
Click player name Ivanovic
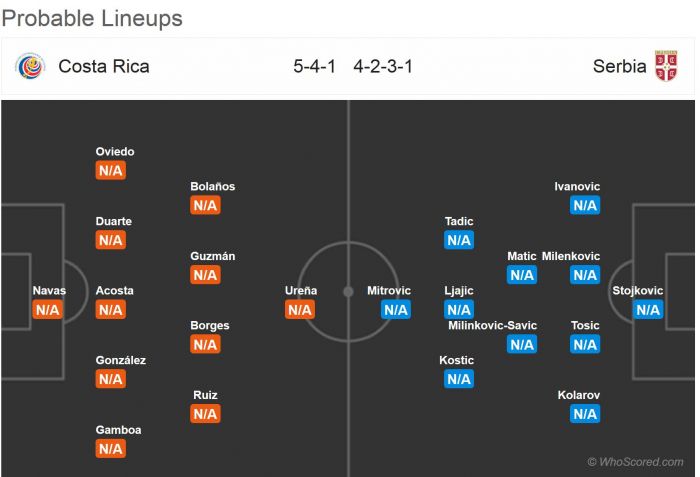[x=577, y=186]
